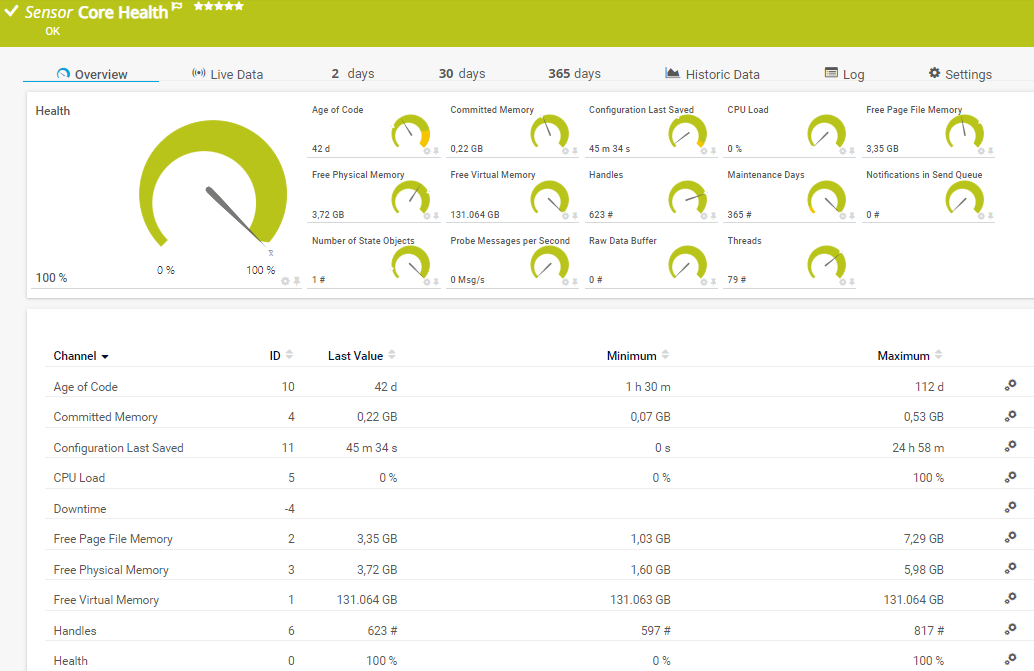Select the Free Page File Memory table row
The image size is (1034, 671).
[113, 539]
